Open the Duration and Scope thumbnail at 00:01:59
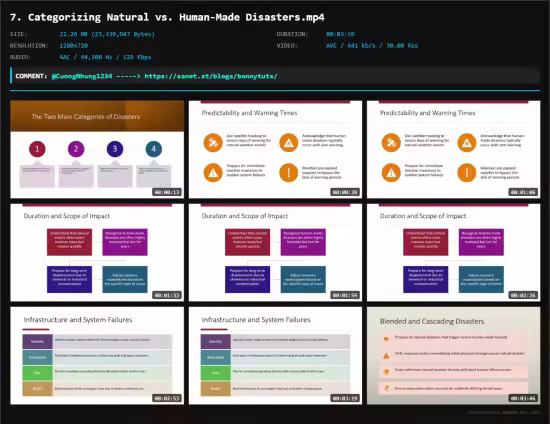Screen dimensions: 550x424 (275, 253)
